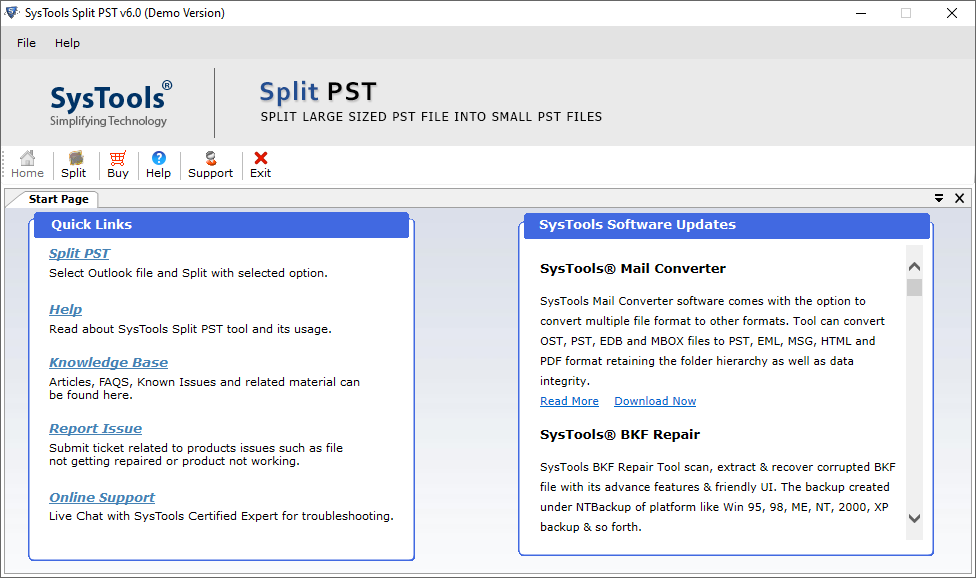Viewport: 976px width, 578px height.
Task: Click Download Now for Mail Converter
Action: [655, 400]
